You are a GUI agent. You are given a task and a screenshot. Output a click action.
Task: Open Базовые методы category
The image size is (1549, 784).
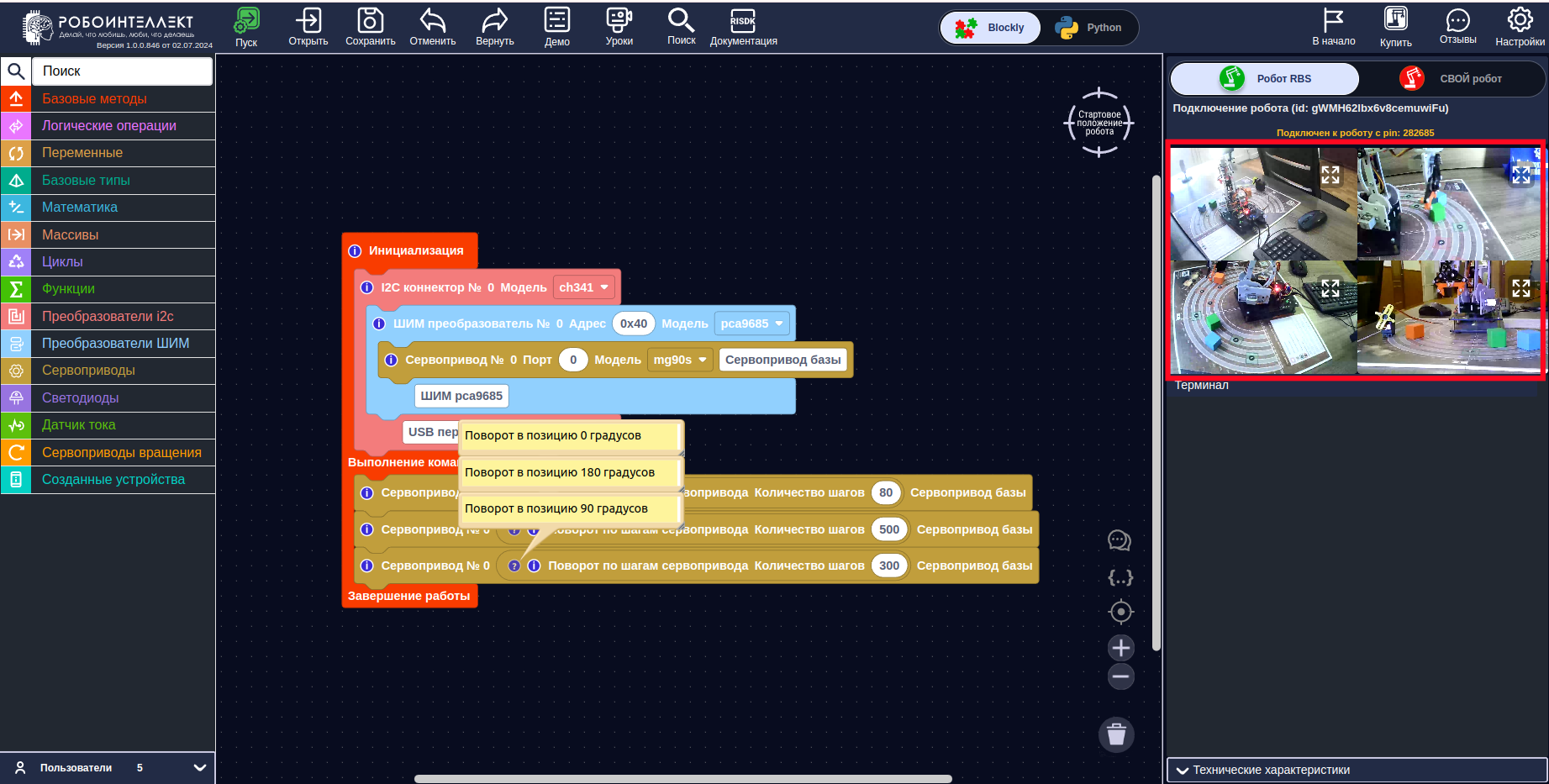(x=108, y=98)
